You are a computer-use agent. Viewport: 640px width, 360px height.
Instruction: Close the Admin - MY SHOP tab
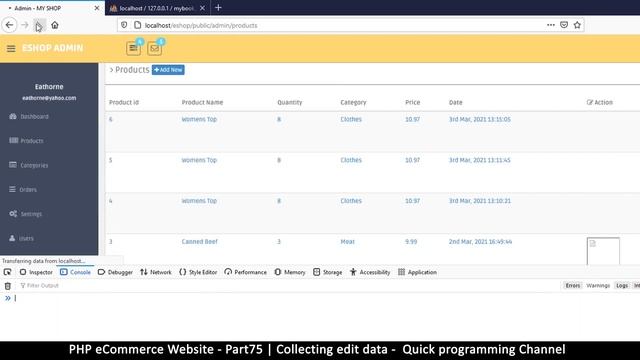97,8
